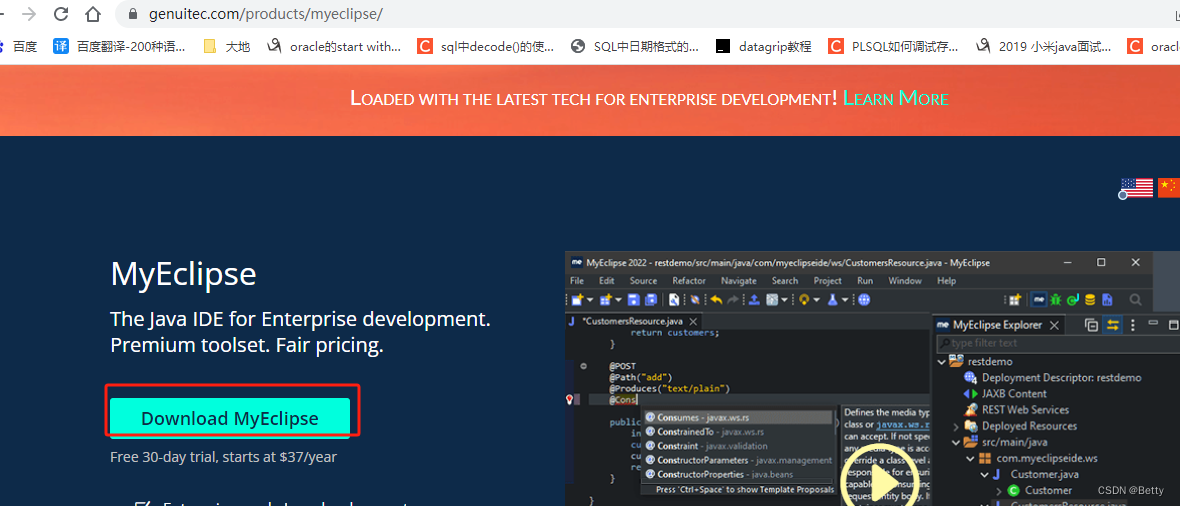Click the 'type filter text' field

coord(1057,343)
